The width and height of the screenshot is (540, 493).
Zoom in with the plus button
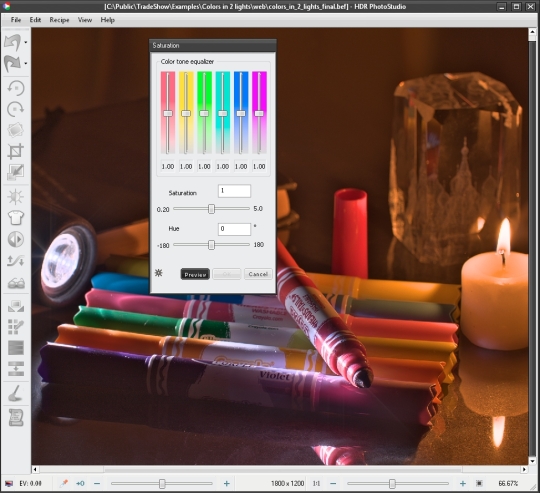(x=463, y=484)
